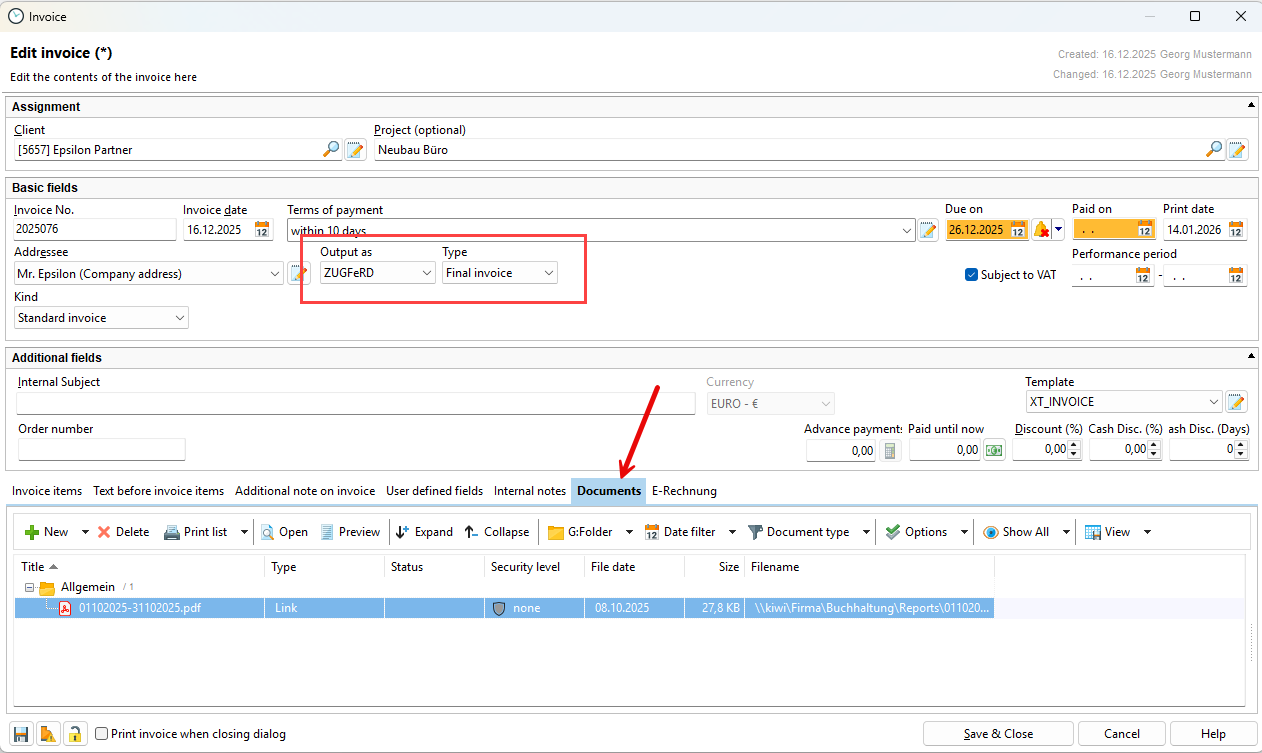The width and height of the screenshot is (1262, 753).
Task: Open the print date calendar picker
Action: pyautogui.click(x=1237, y=230)
